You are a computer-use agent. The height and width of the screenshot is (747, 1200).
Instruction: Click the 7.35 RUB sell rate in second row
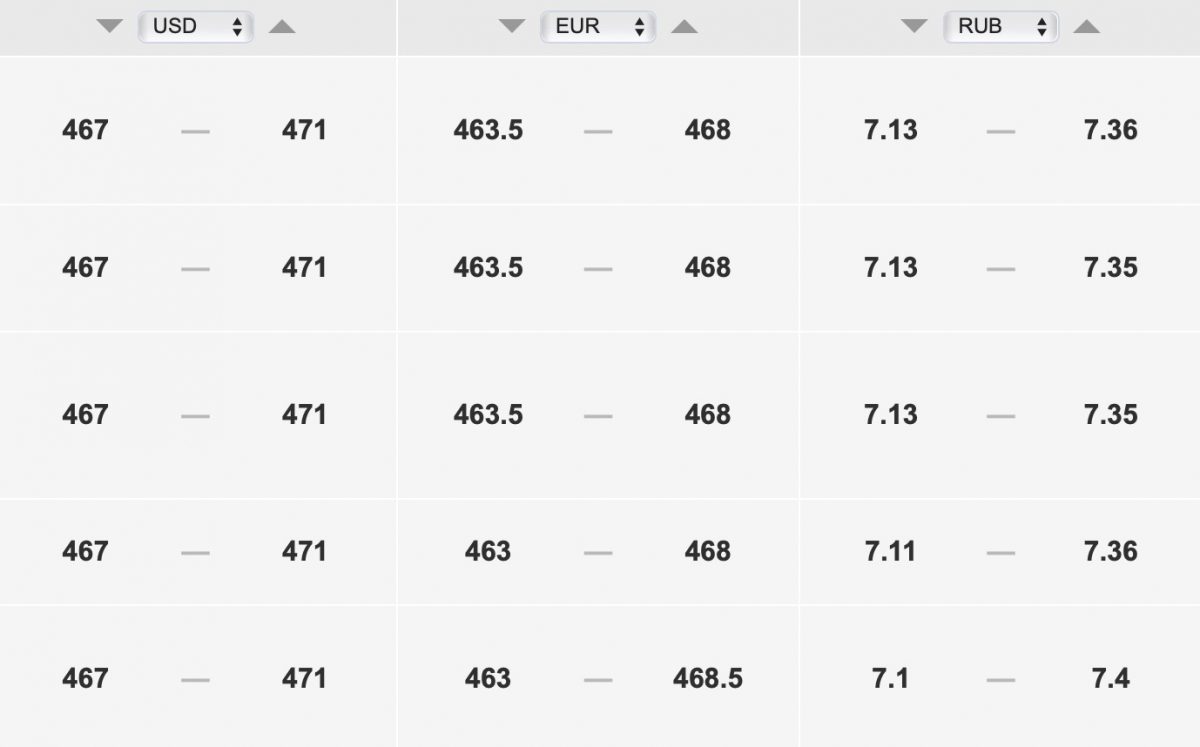[x=1111, y=267]
